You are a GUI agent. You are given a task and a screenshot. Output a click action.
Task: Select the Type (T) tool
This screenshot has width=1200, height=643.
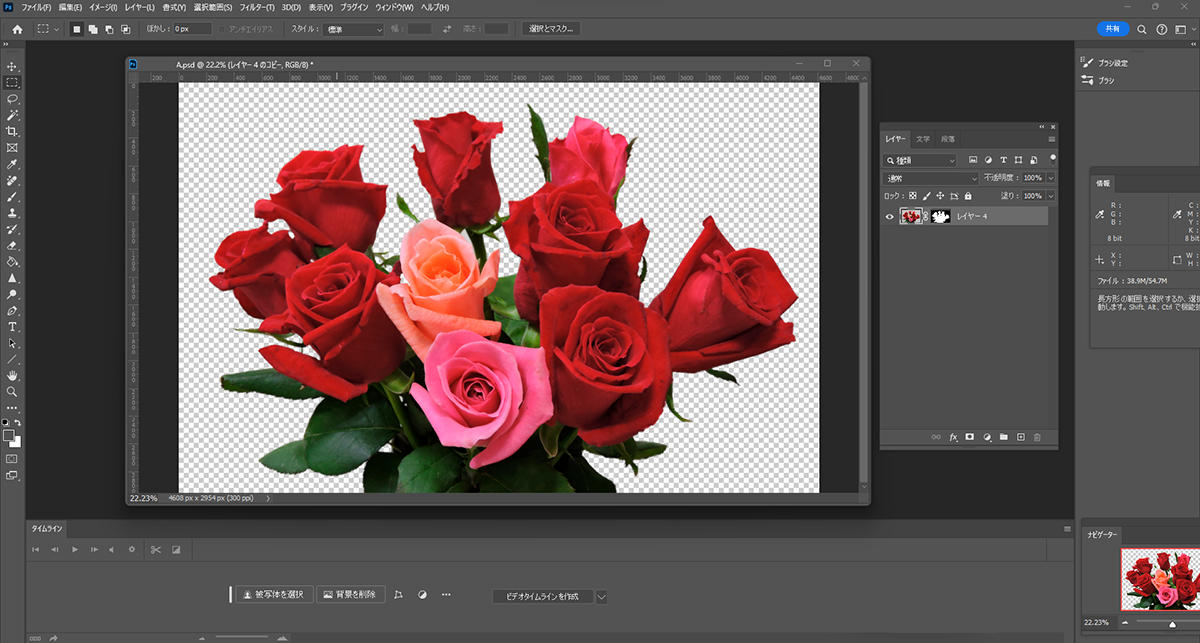[x=12, y=327]
